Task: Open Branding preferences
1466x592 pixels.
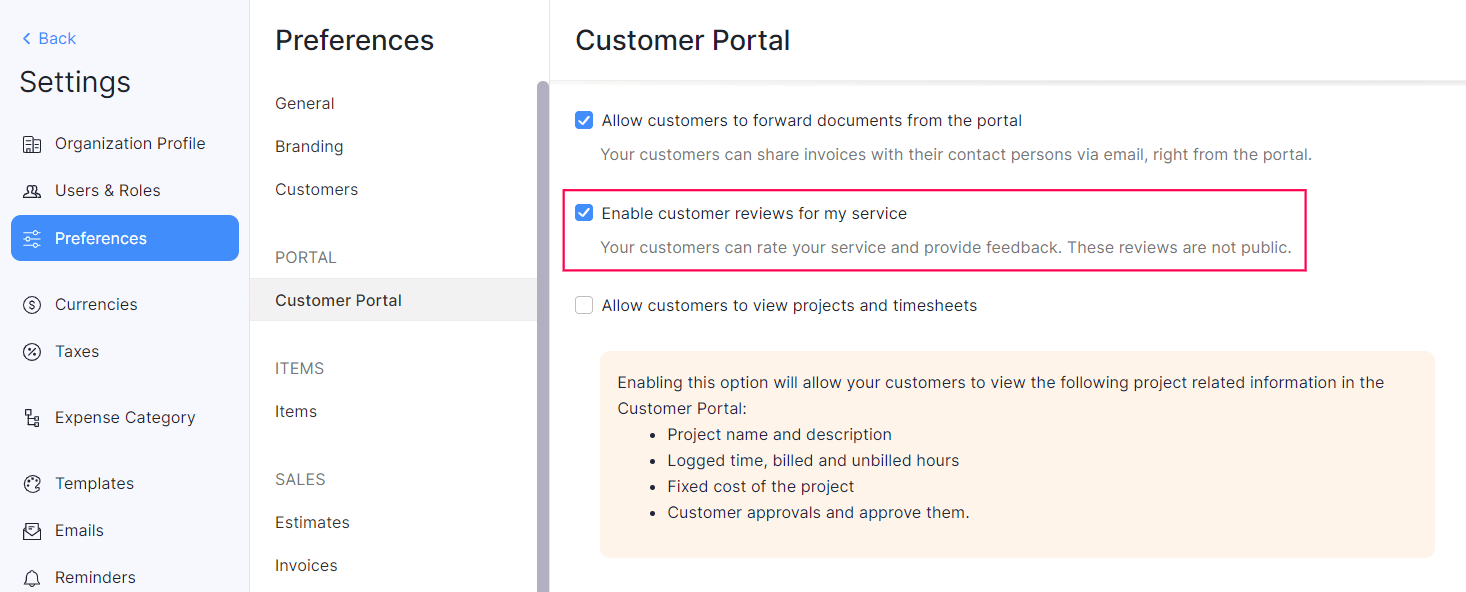Action: pos(309,147)
